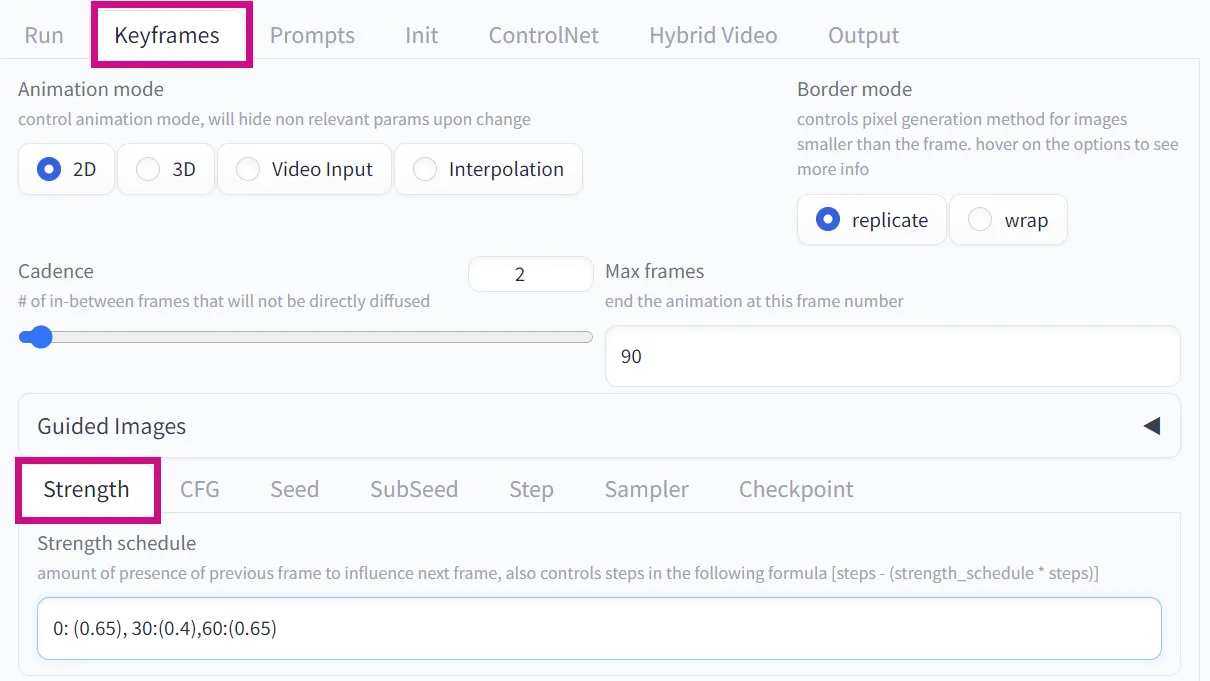Switch to the Hybrid Video tab
1210x681 pixels.
click(713, 35)
